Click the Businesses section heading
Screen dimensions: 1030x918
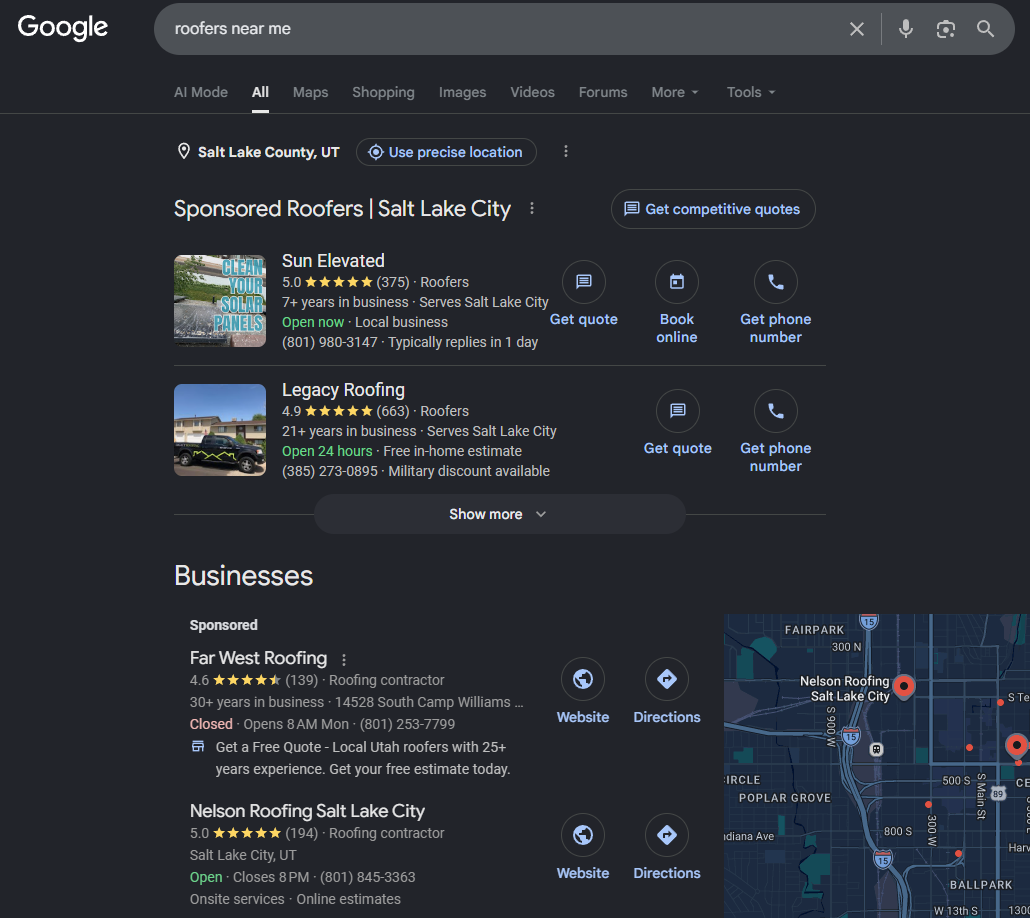[x=244, y=576]
